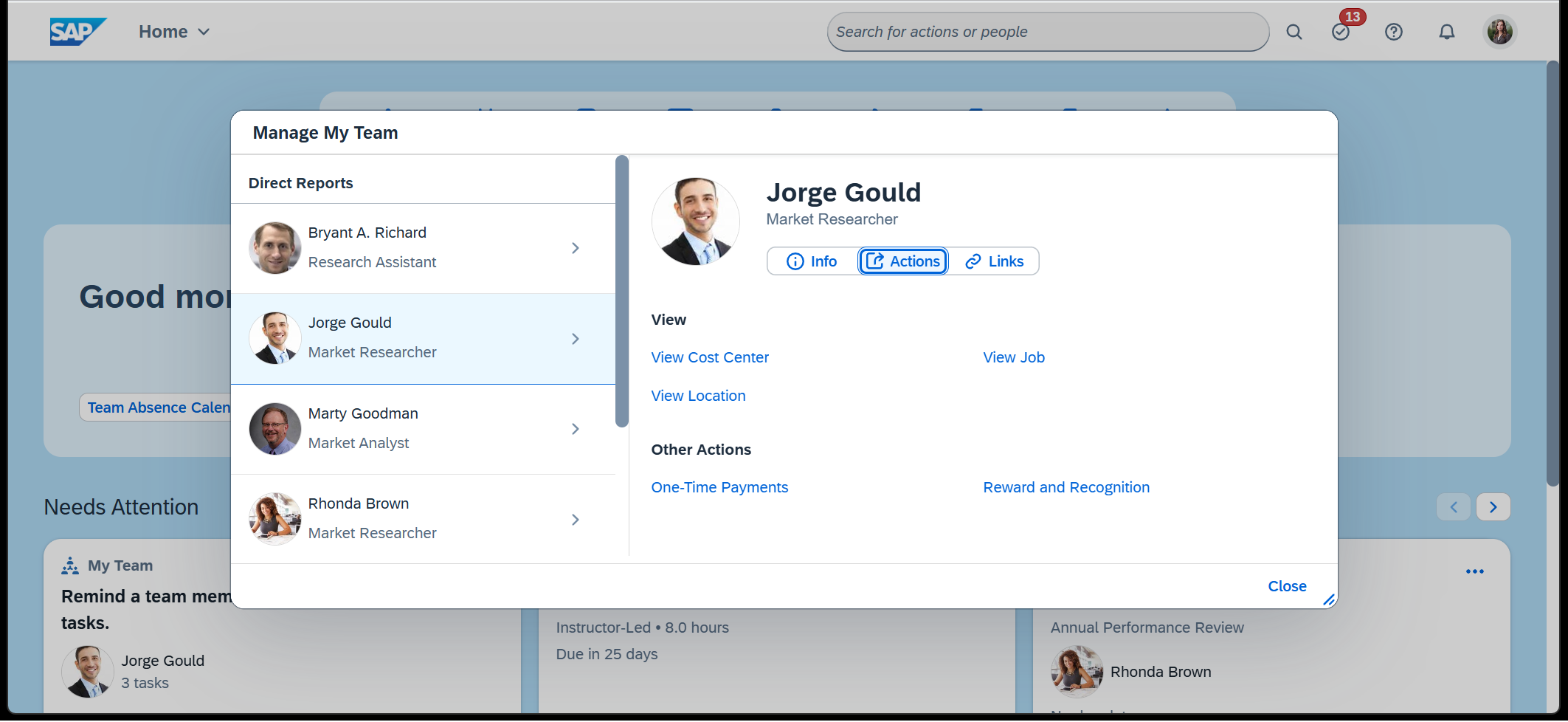Open the help icon in the header
The image size is (1568, 722).
click(x=1393, y=31)
